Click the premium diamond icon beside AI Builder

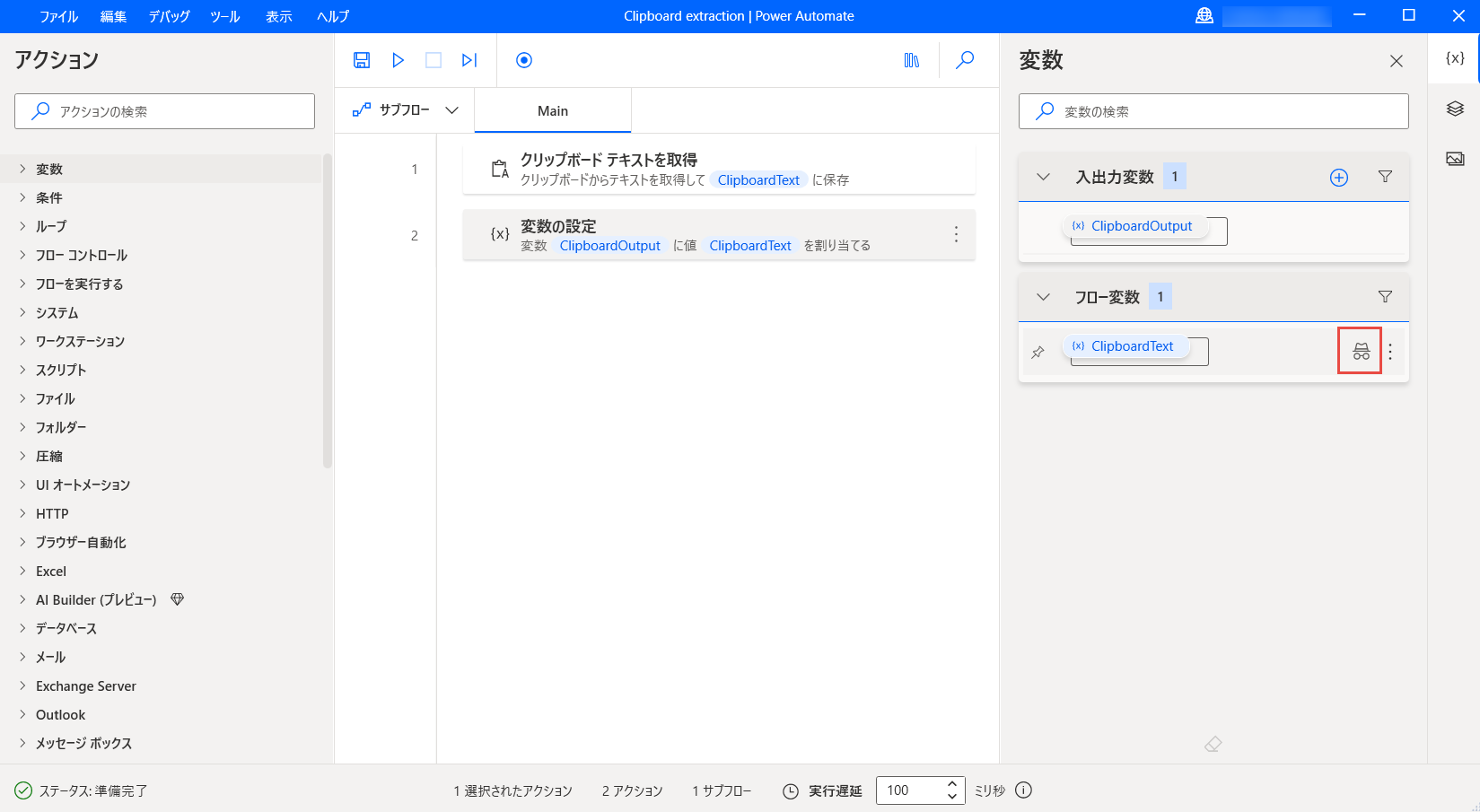pos(177,599)
